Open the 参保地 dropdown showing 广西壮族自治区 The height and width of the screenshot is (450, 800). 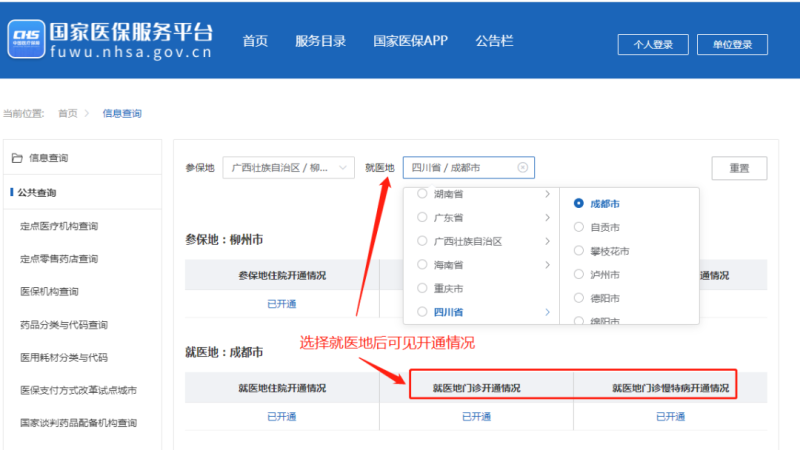[x=288, y=168]
